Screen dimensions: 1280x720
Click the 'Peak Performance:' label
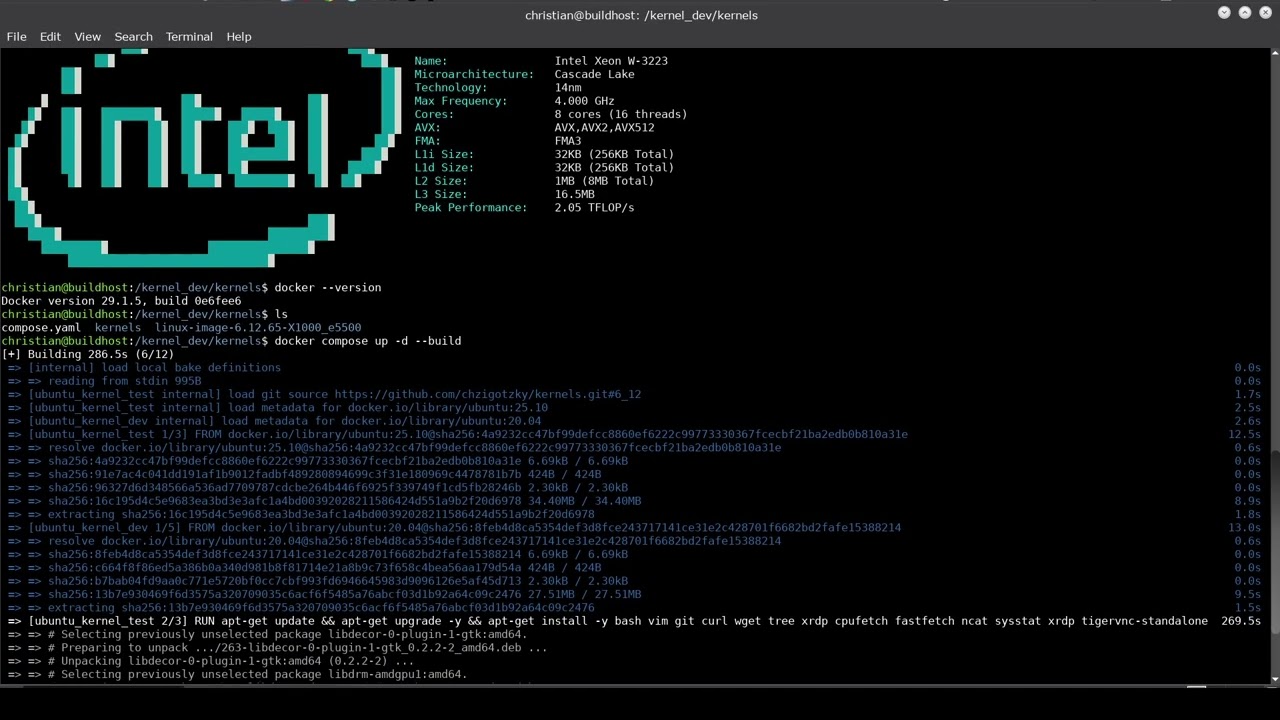pos(471,208)
